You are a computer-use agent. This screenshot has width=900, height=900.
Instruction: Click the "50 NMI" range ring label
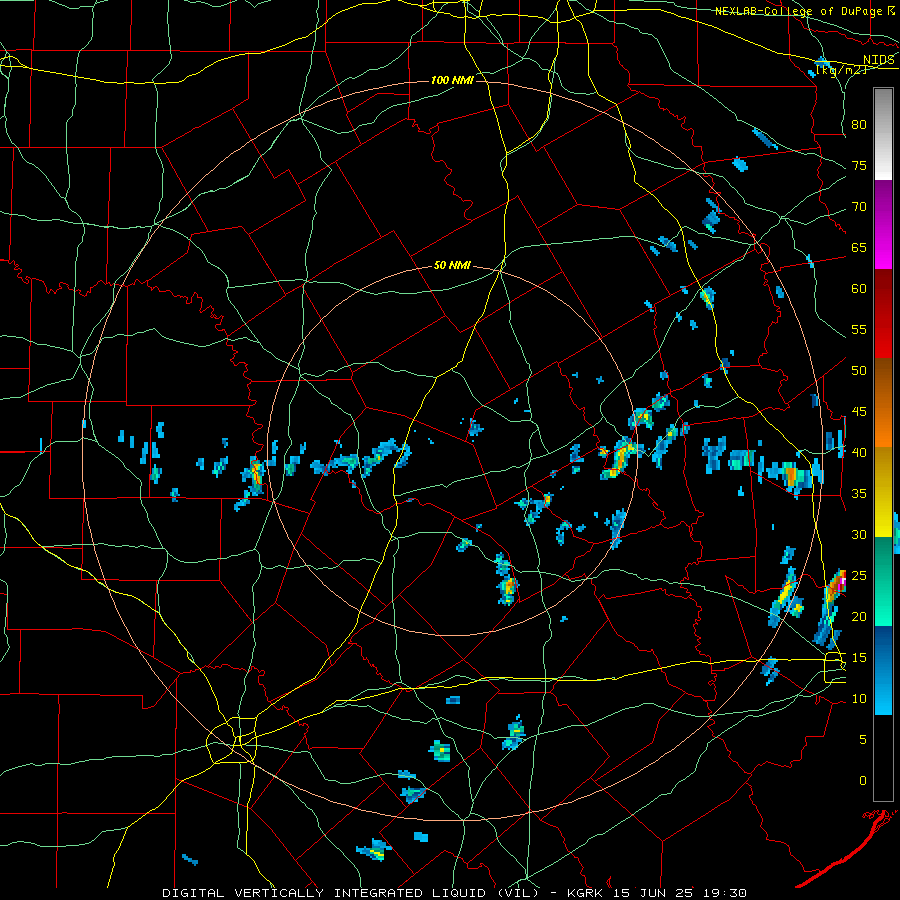point(452,265)
